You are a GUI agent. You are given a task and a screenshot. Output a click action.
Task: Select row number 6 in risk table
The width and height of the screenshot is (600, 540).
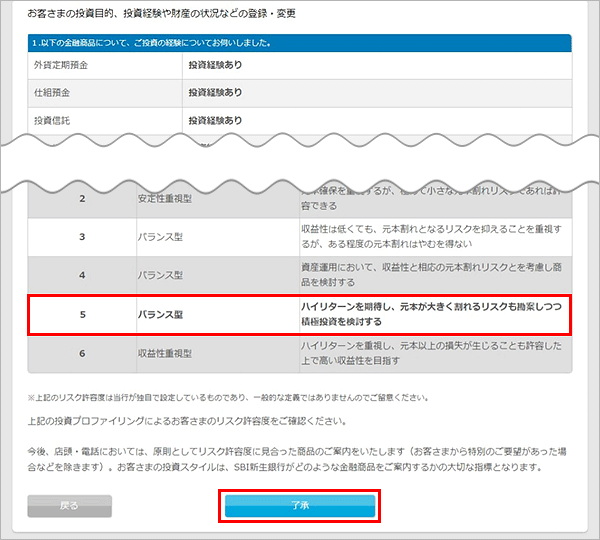(x=82, y=354)
